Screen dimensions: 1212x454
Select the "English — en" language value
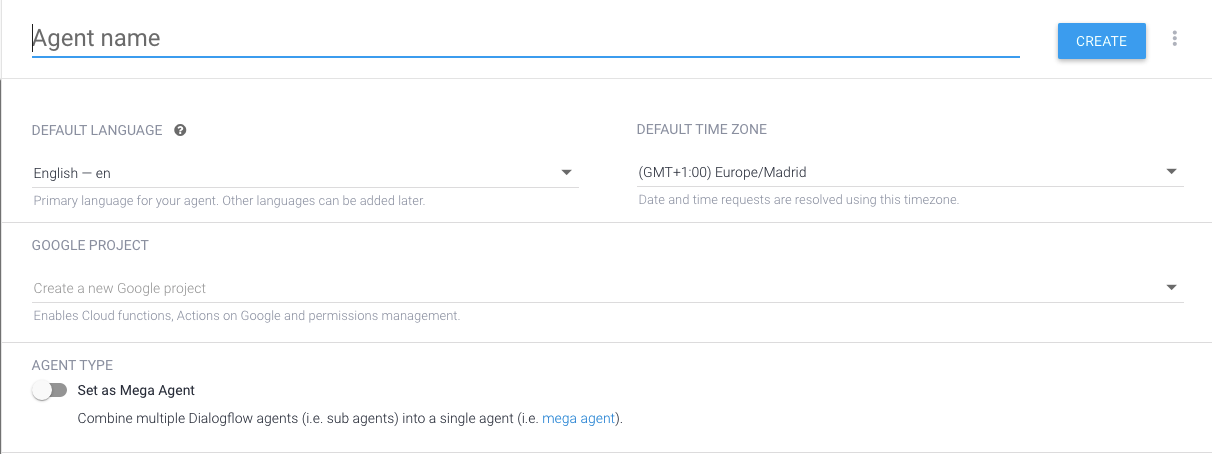(72, 173)
